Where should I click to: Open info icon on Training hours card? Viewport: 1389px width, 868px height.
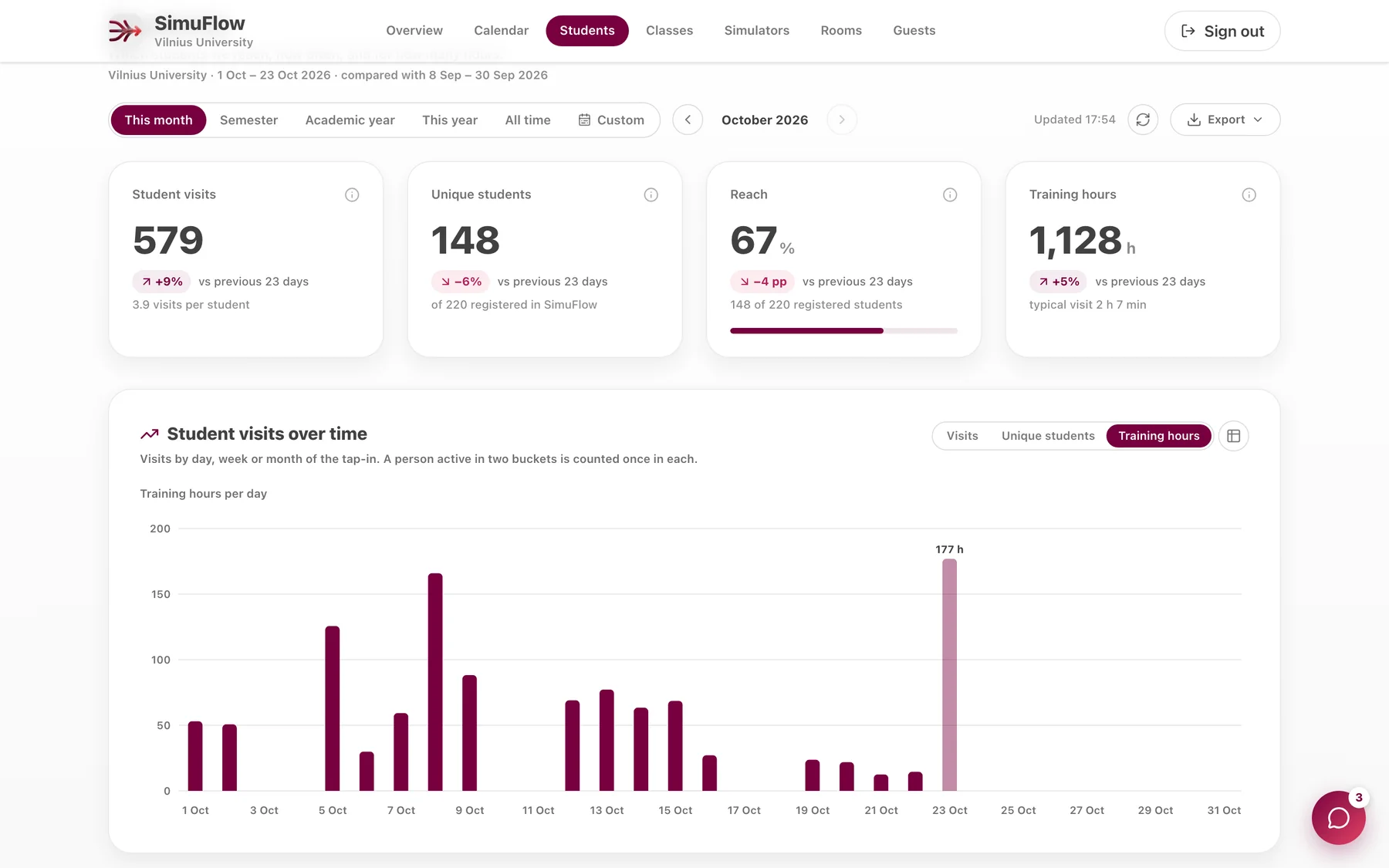[x=1249, y=195]
